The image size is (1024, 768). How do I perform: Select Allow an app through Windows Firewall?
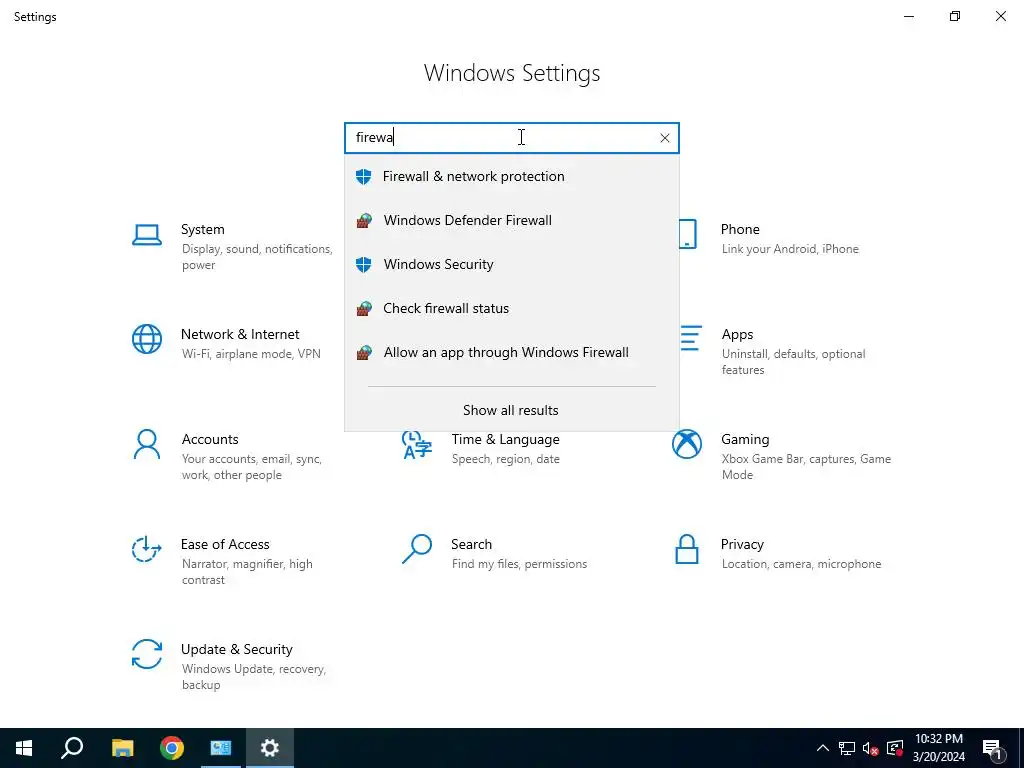511,353
